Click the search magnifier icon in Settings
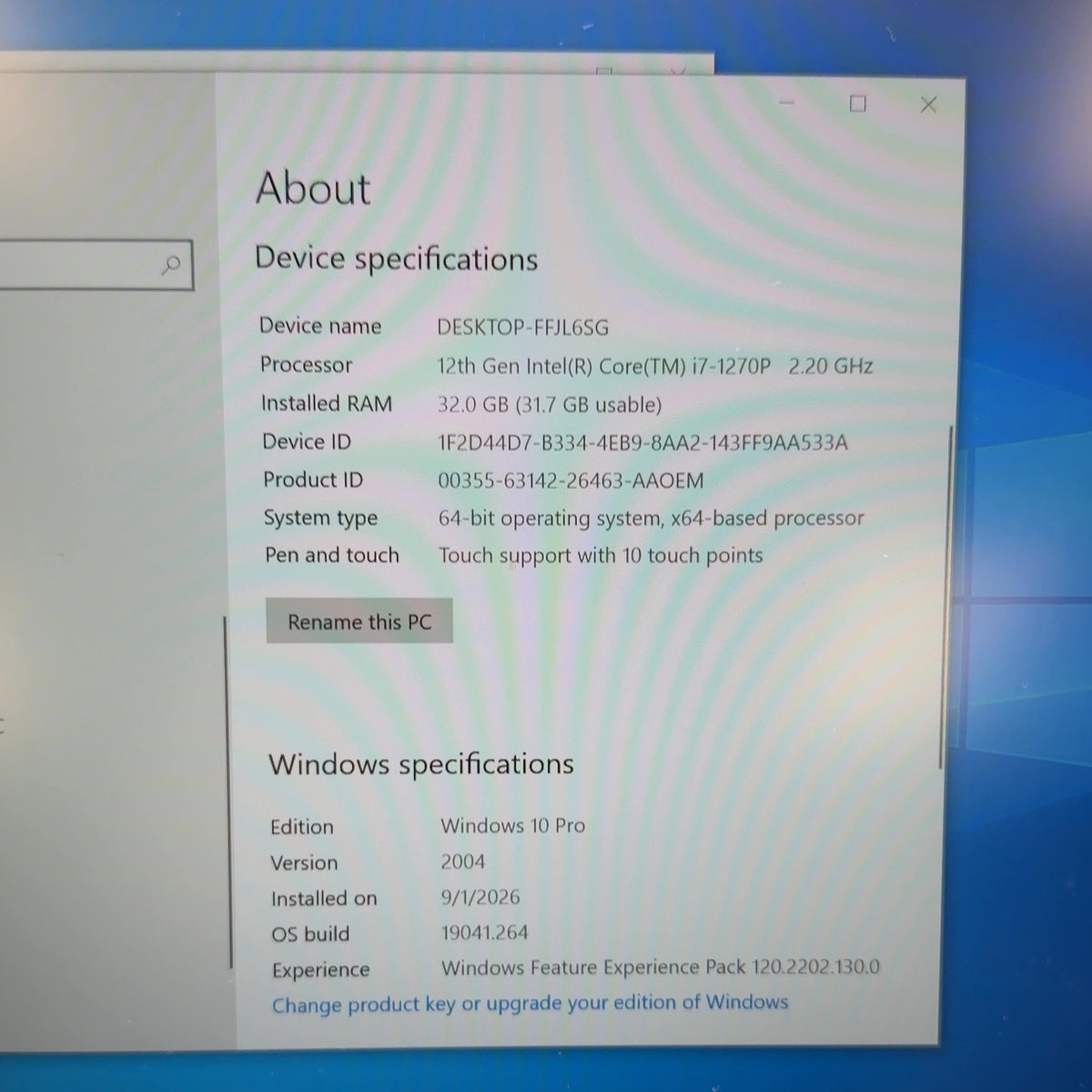This screenshot has width=1092, height=1092. [170, 265]
